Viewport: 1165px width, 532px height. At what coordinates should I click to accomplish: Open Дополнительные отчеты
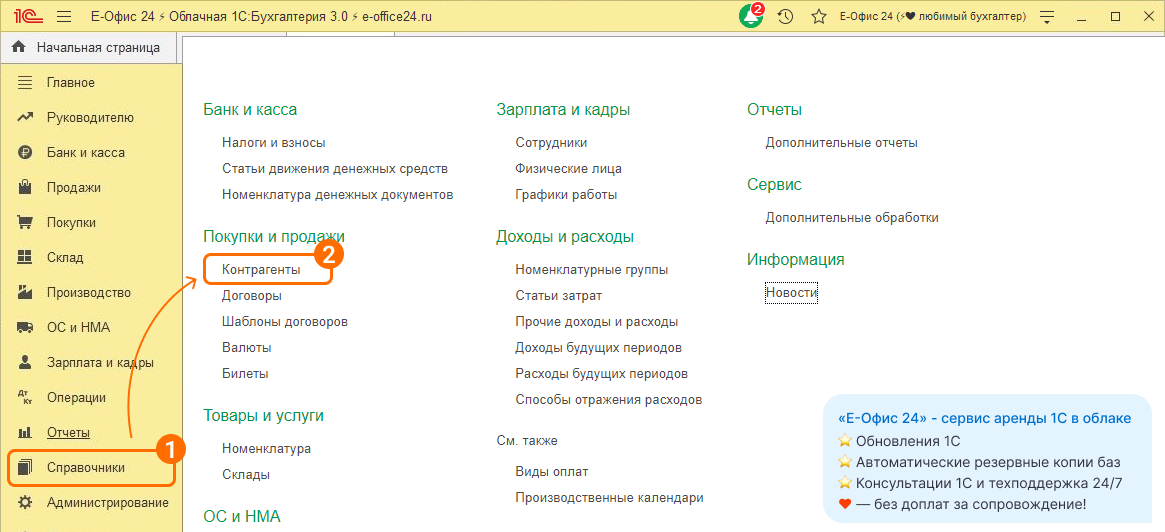(842, 143)
